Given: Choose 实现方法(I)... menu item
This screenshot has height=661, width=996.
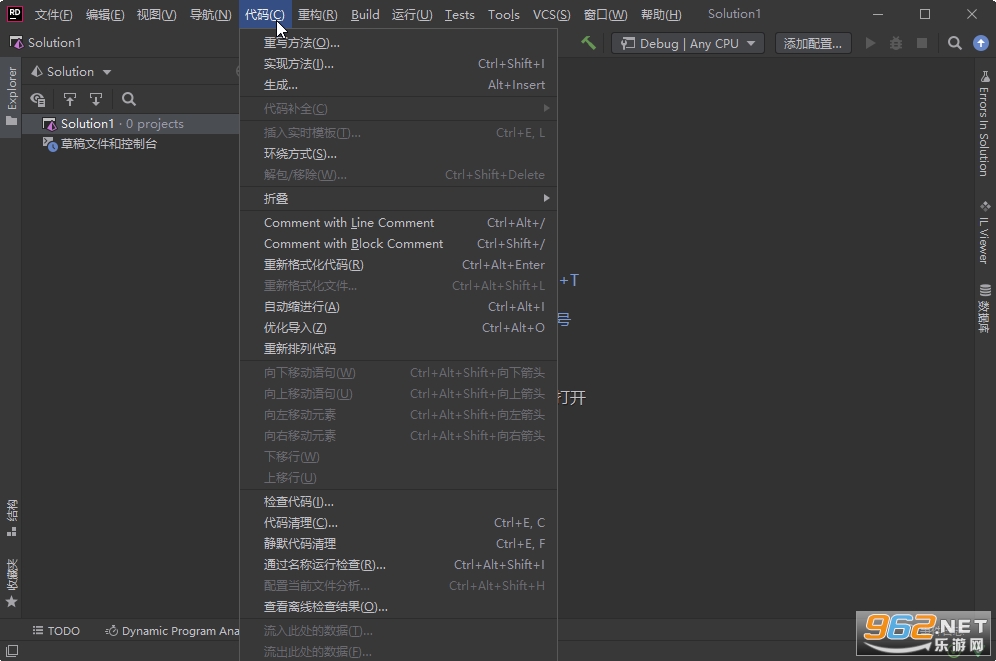Looking at the screenshot, I should [x=398, y=63].
